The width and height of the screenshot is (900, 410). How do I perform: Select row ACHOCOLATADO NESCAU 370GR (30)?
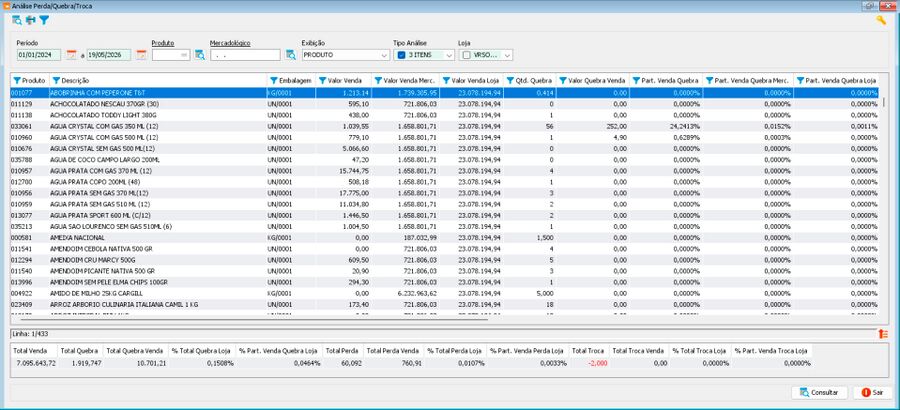pos(444,104)
